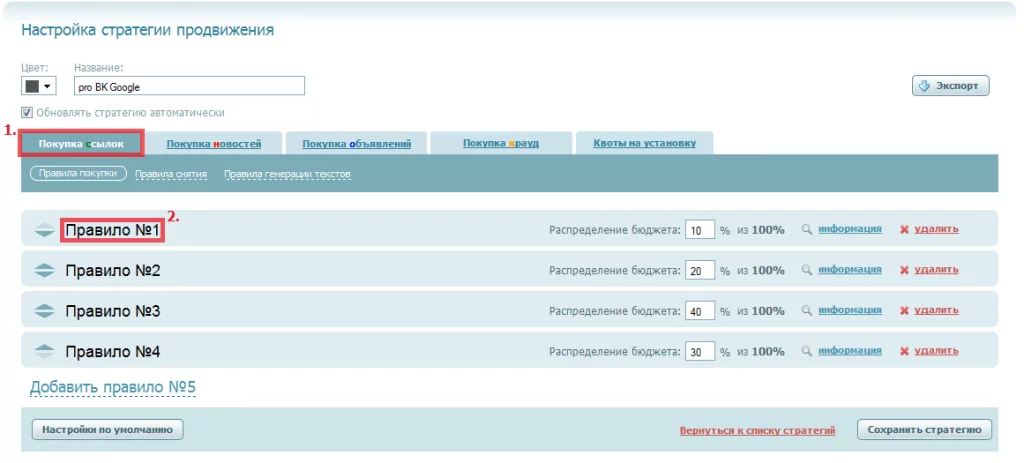Select the Правила покупки sub-tab
1024x463 pixels.
click(78, 174)
